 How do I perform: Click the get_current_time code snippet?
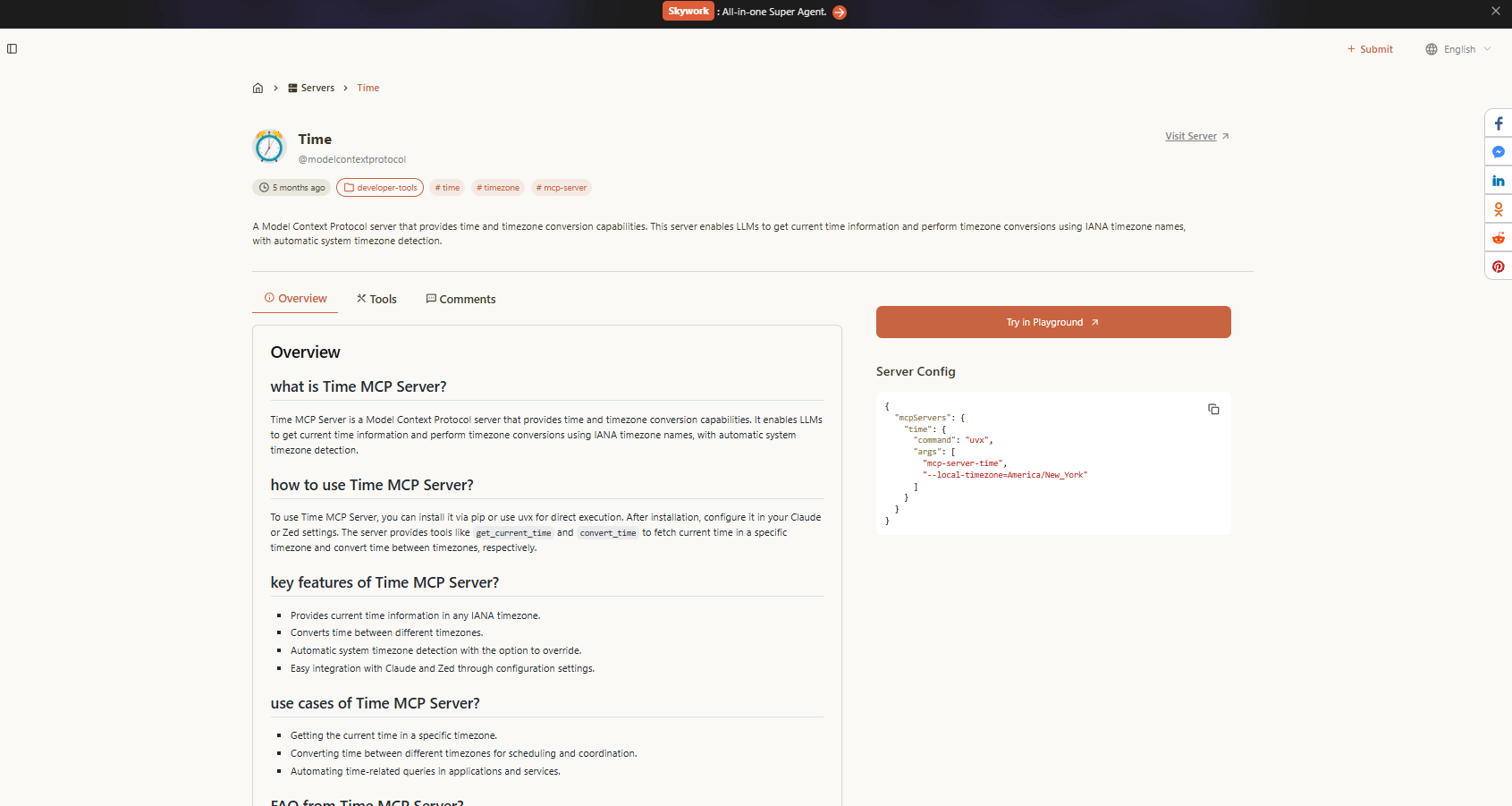[513, 533]
